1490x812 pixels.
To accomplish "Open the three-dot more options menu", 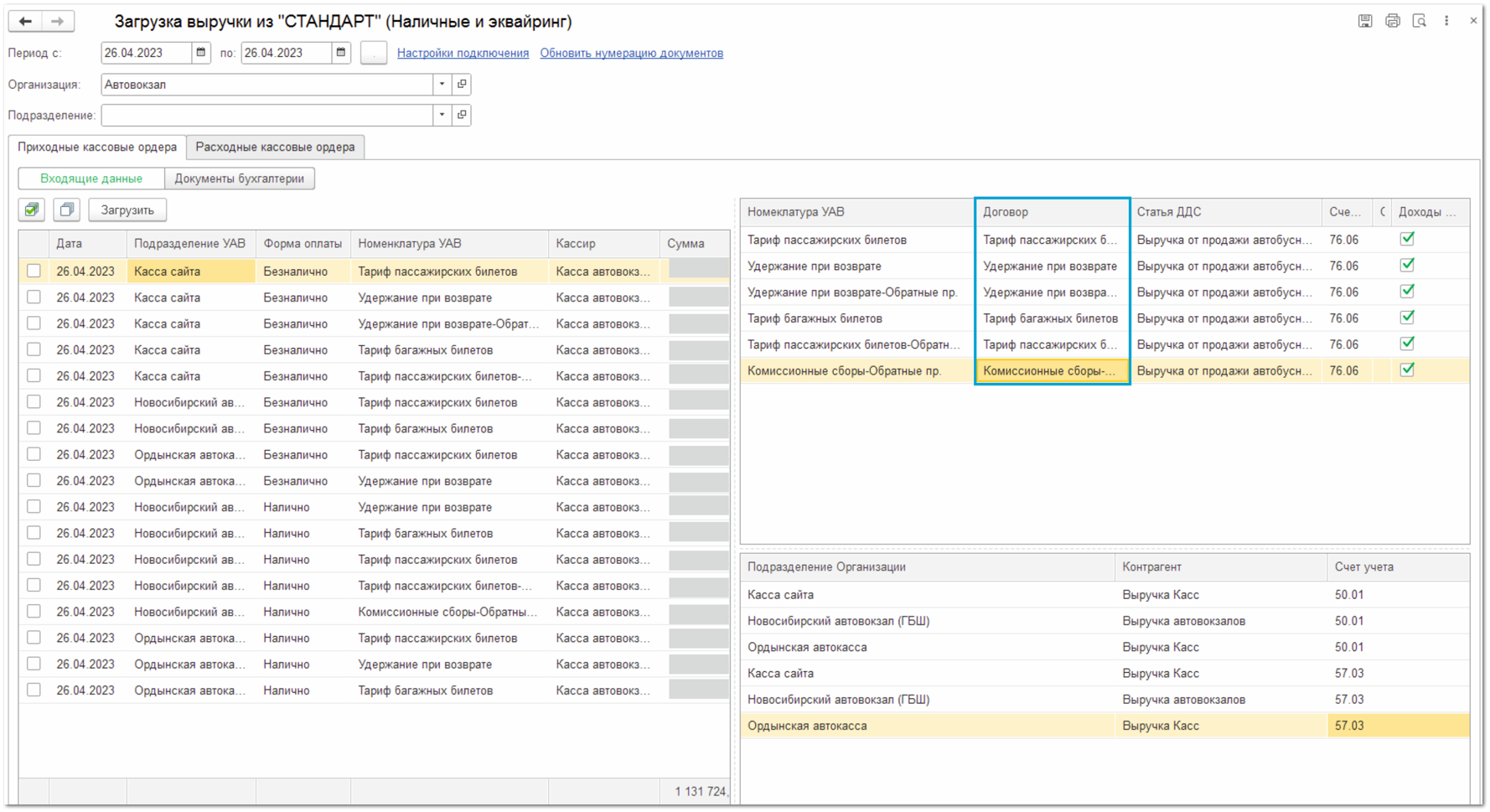I will click(1446, 21).
